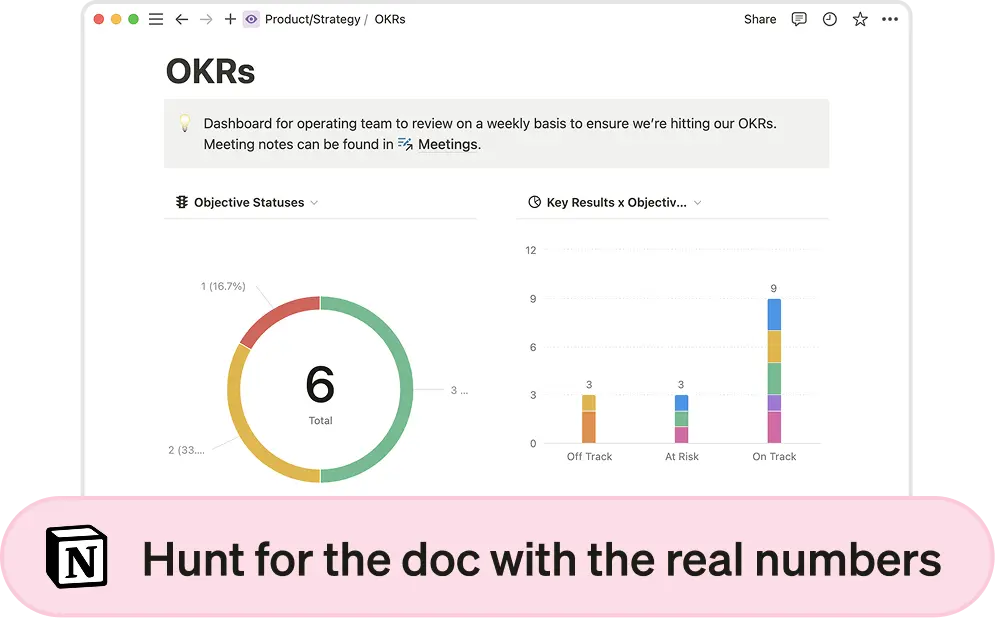Image resolution: width=995 pixels, height=618 pixels.
Task: Select the Objective Statuses view tab
Action: (x=247, y=202)
